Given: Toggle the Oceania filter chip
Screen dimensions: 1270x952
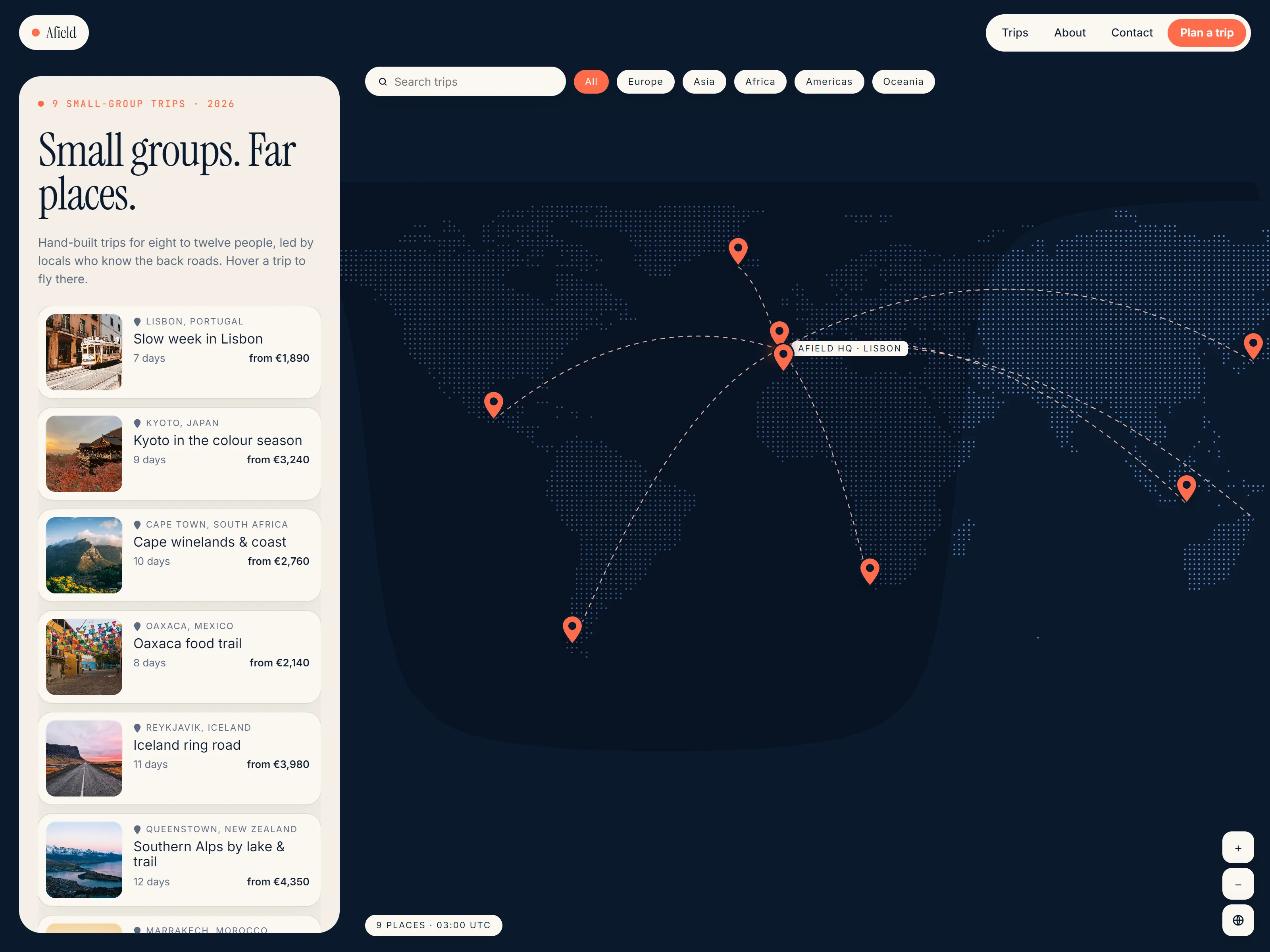Looking at the screenshot, I should 903,81.
